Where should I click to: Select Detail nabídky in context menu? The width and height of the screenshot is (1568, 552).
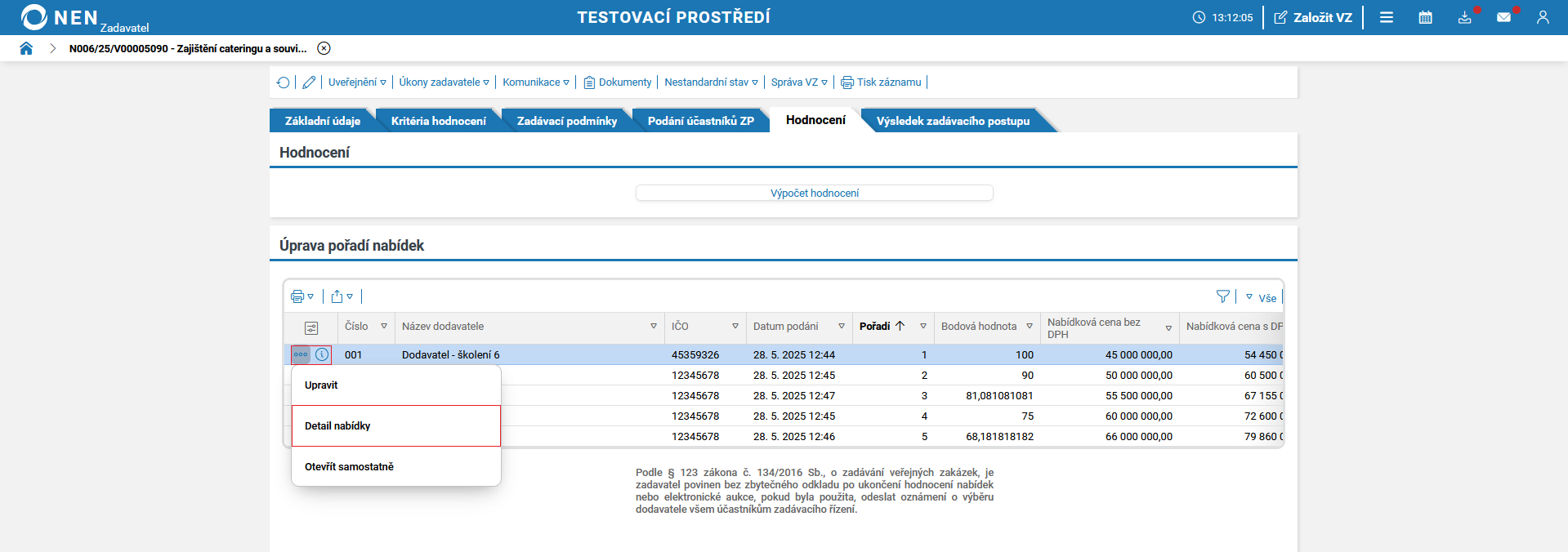tap(396, 426)
